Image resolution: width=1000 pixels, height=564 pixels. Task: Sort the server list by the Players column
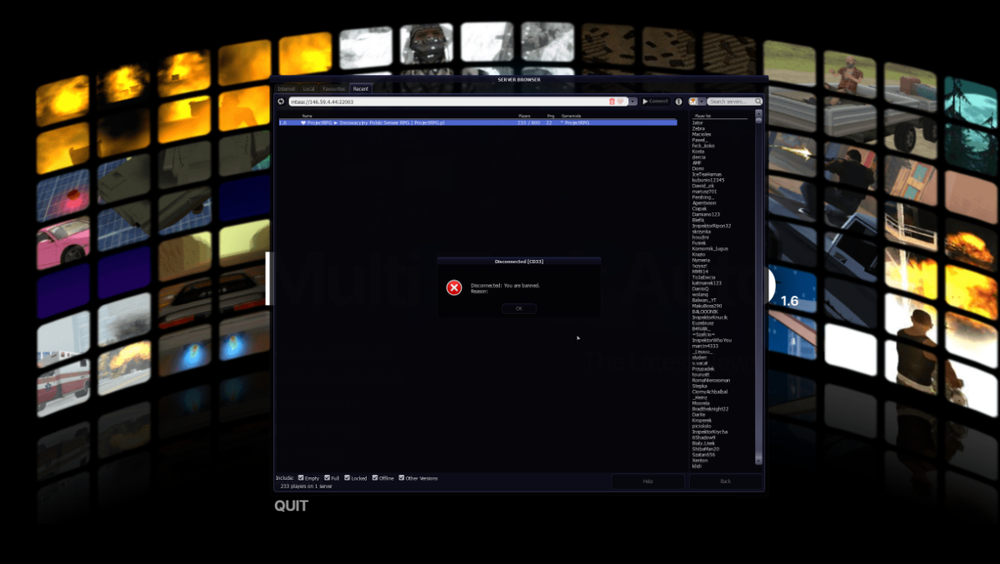tap(524, 115)
